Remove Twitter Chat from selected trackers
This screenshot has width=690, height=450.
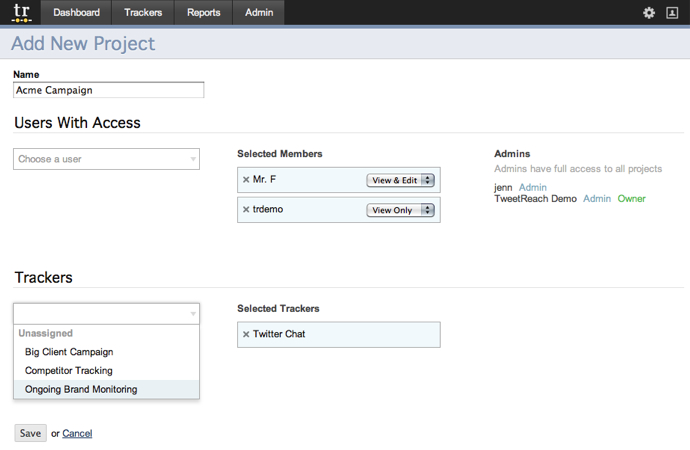point(246,334)
